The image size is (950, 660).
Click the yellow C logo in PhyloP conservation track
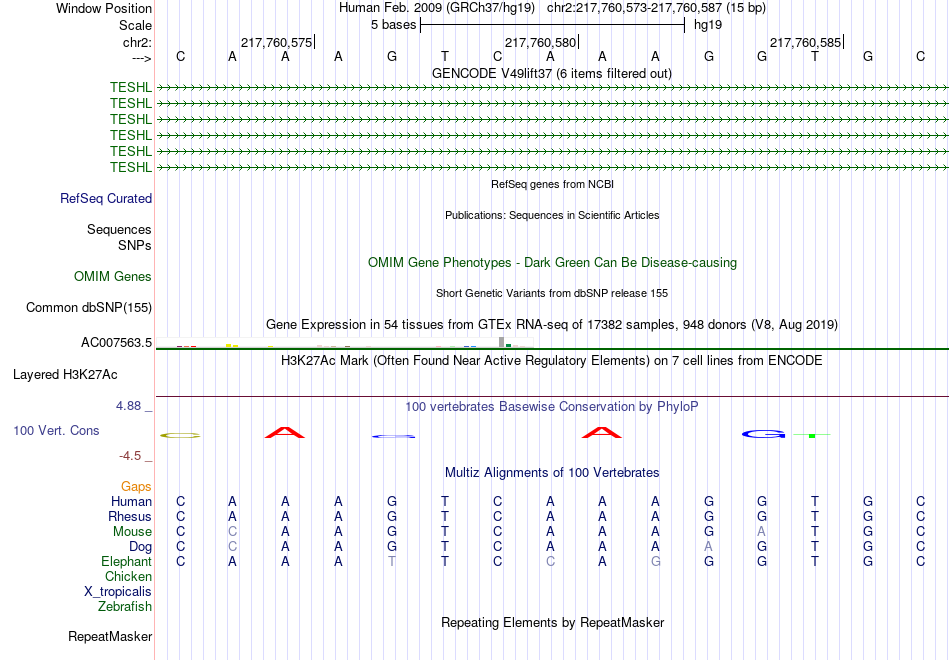[x=180, y=435]
